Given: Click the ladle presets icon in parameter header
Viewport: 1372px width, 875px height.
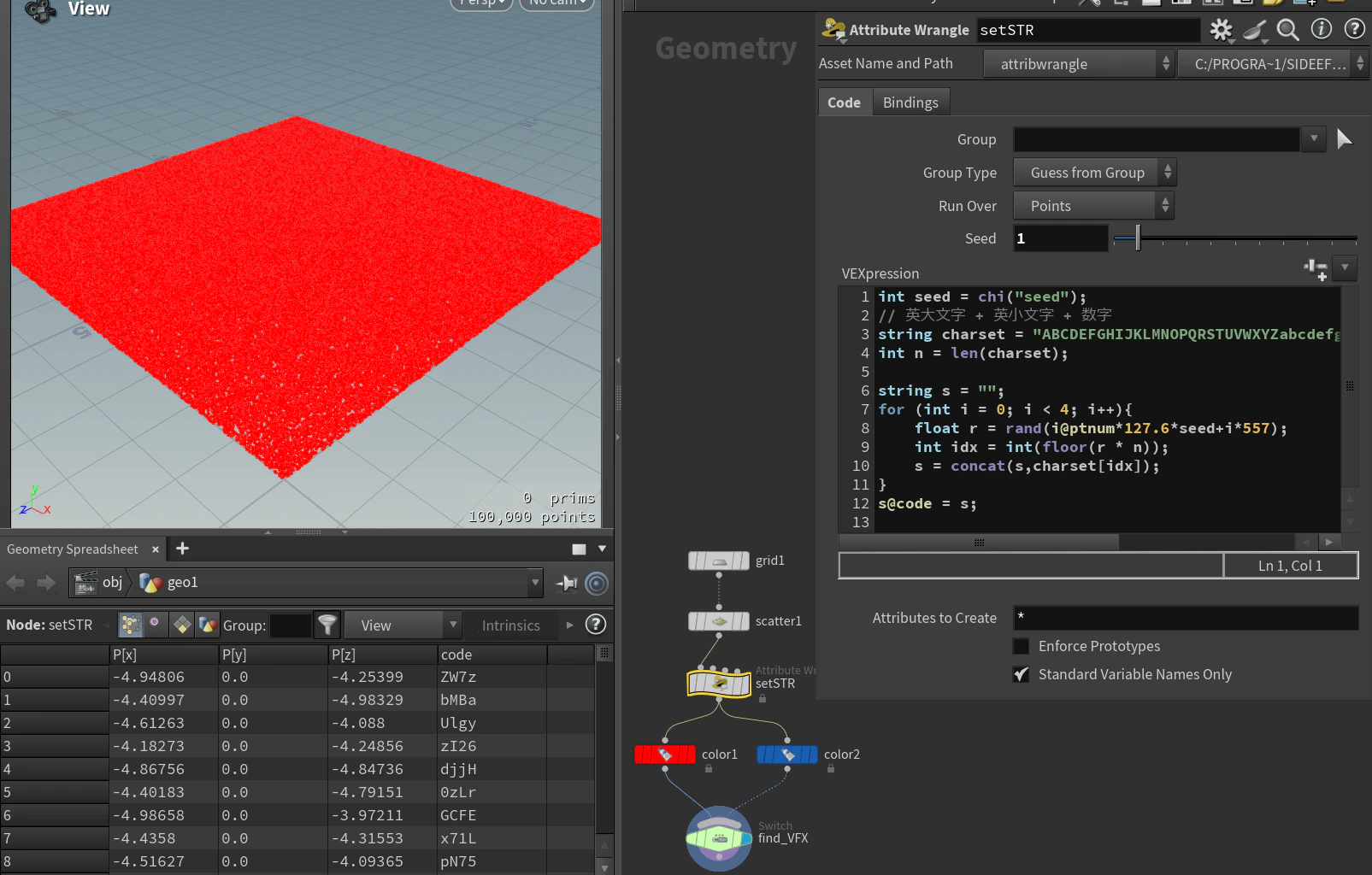Looking at the screenshot, I should (1255, 30).
